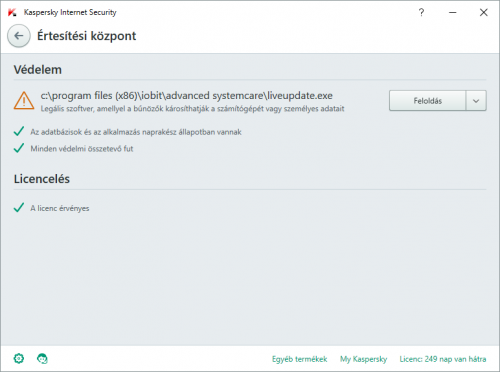Click the orange warning triangle icon
The image size is (500, 372).
(x=24, y=101)
